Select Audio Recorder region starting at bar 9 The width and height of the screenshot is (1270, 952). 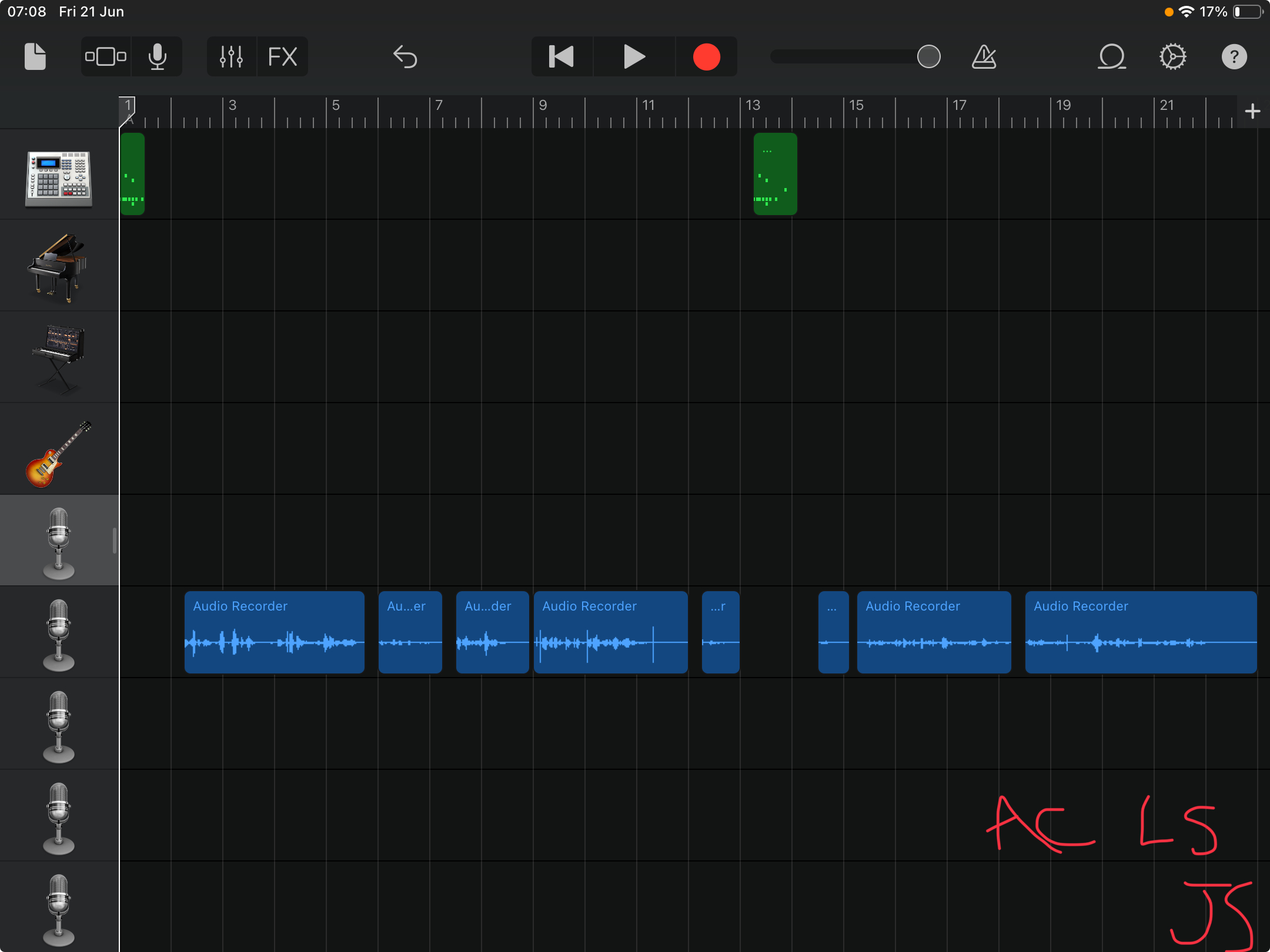pos(611,632)
